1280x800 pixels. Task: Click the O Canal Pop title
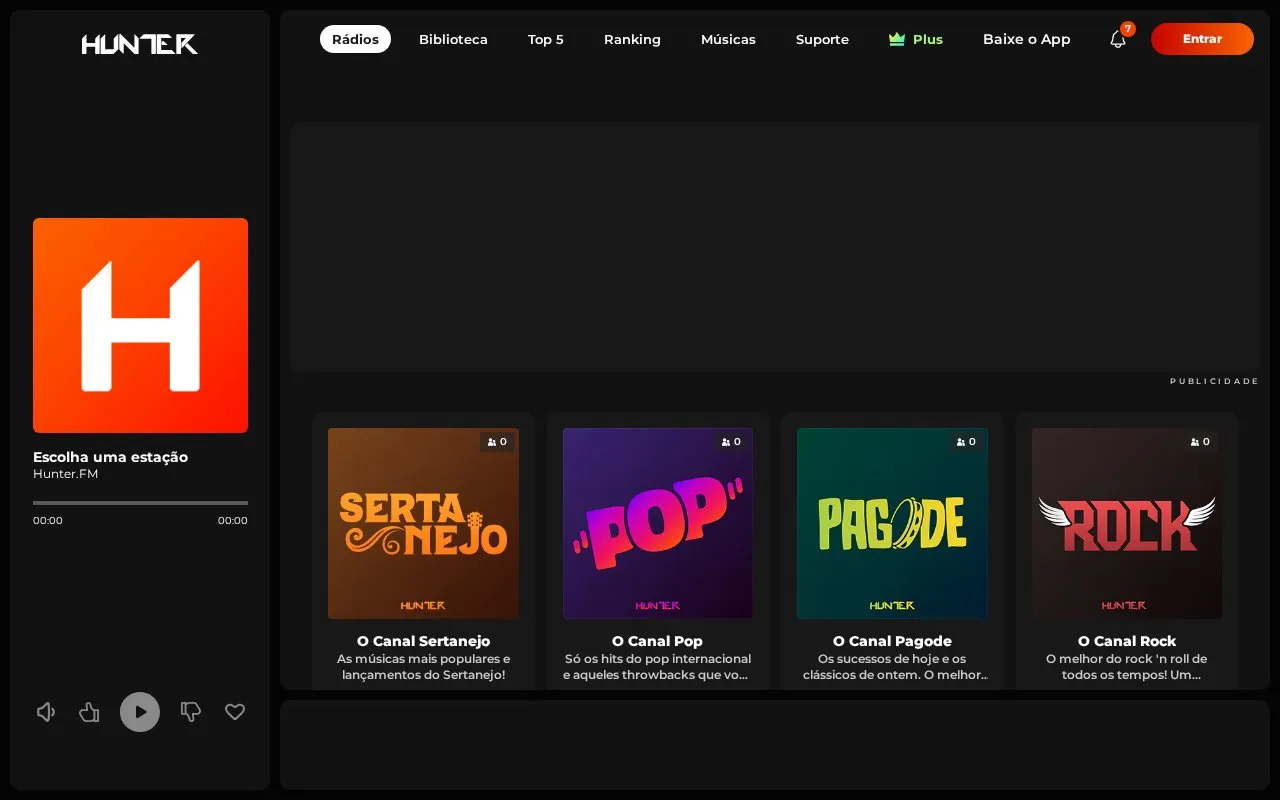pyautogui.click(x=658, y=641)
